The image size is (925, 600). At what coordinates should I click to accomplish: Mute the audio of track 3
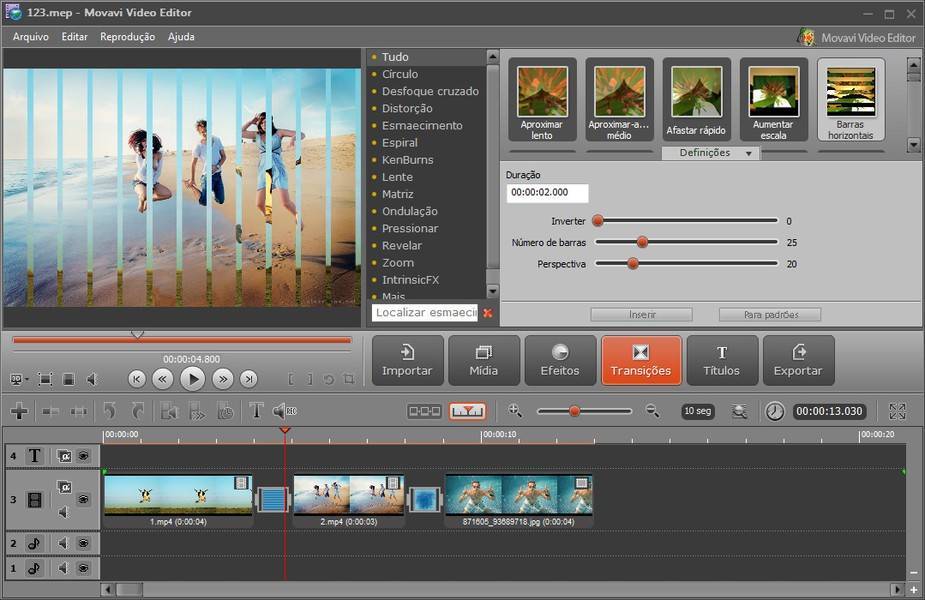(64, 512)
